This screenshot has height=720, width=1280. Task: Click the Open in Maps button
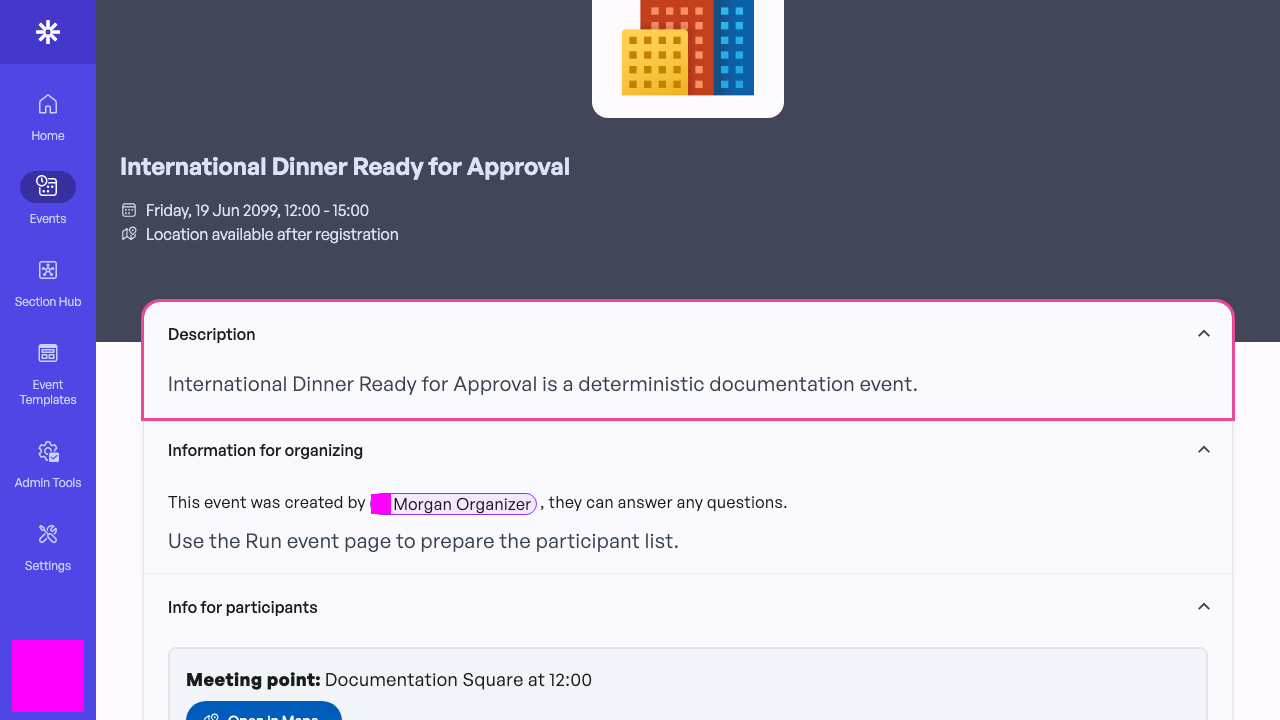[264, 711]
